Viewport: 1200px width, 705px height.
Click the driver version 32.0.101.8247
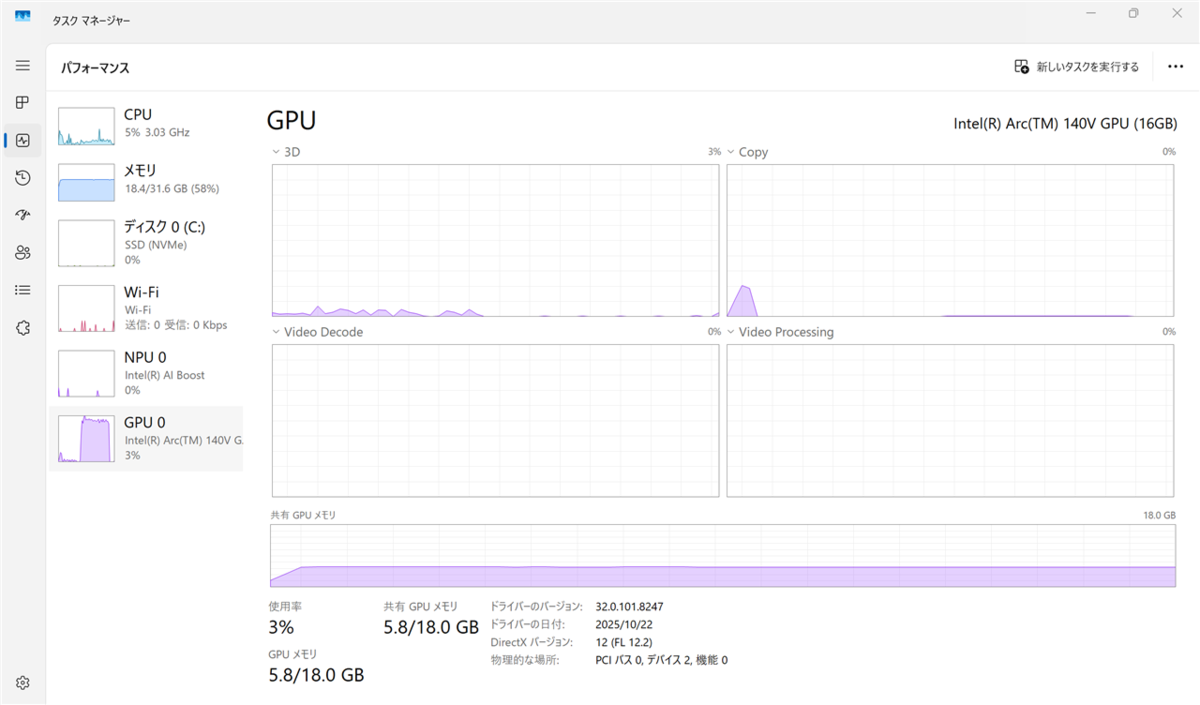pyautogui.click(x=630, y=607)
